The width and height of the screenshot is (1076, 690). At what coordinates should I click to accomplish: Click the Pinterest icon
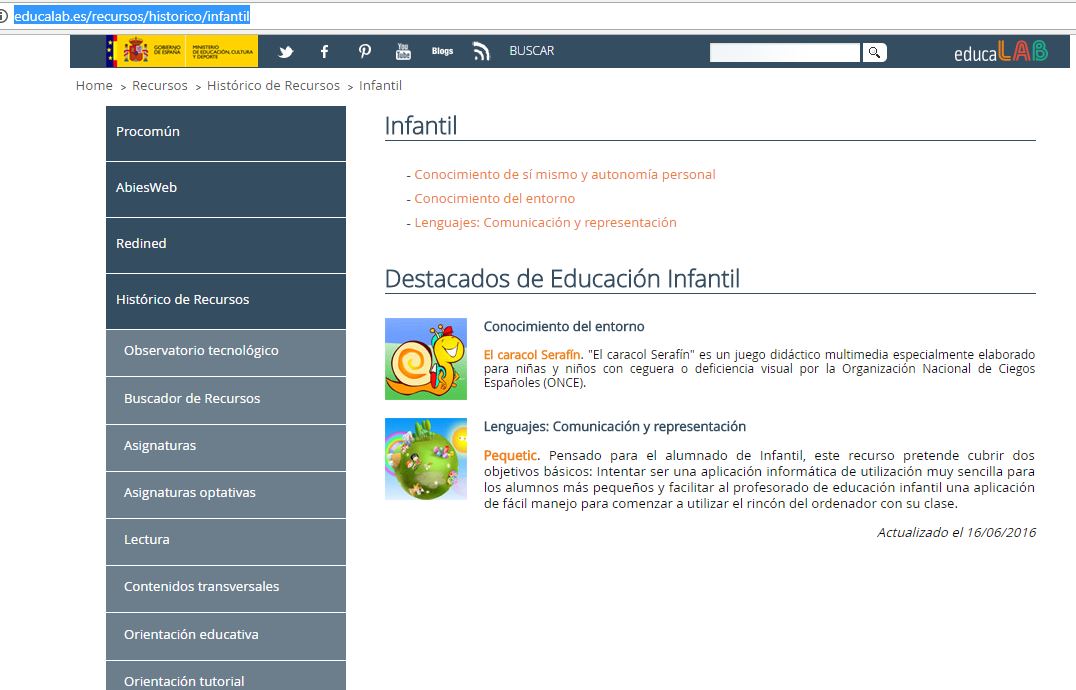[x=365, y=52]
